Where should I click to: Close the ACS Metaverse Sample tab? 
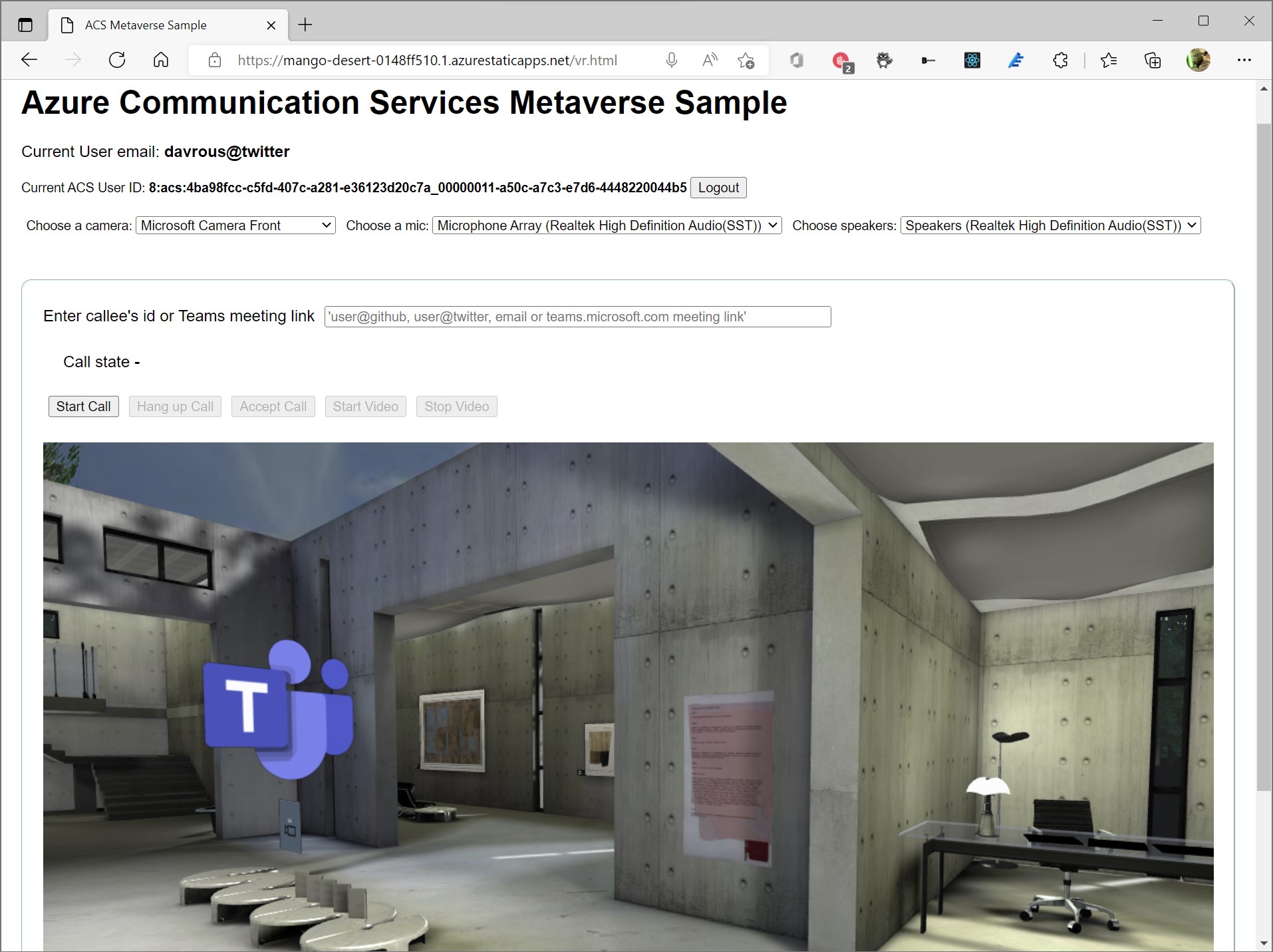click(271, 25)
